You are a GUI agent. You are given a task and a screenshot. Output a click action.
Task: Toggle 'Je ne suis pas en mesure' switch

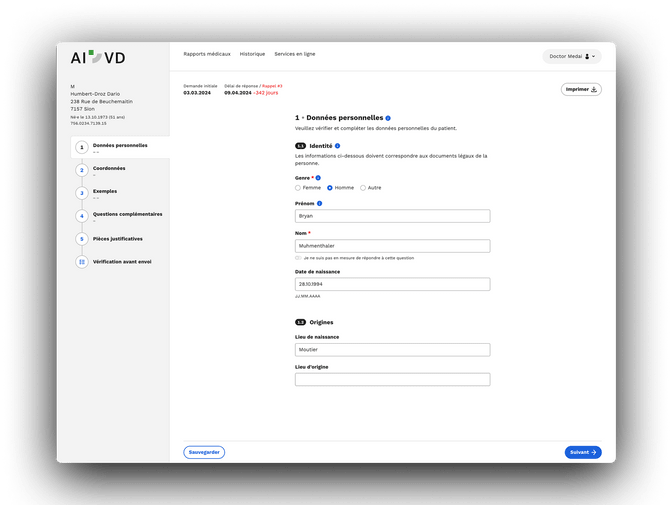(x=298, y=258)
